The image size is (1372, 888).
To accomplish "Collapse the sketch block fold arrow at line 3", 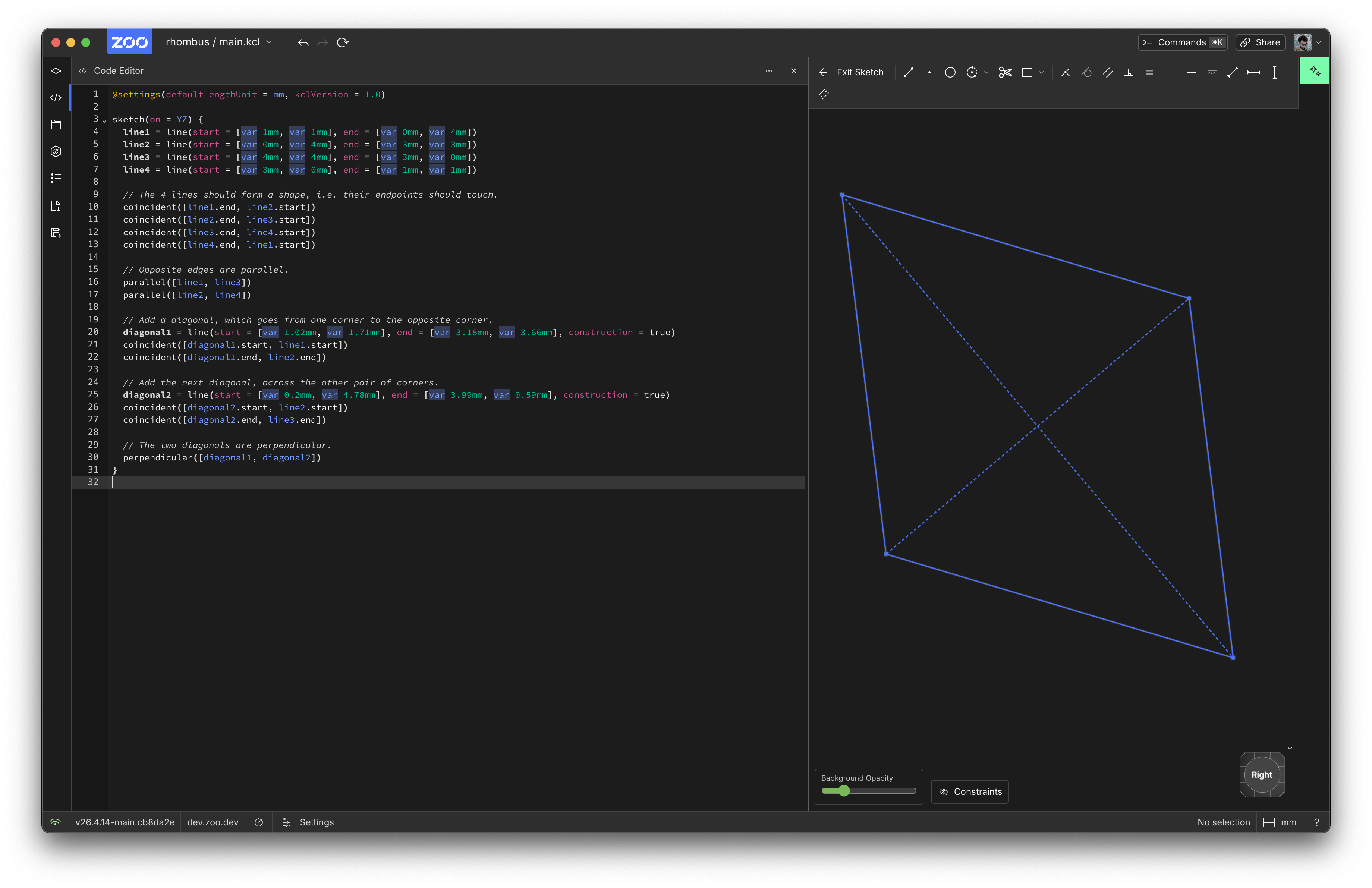I will pyautogui.click(x=104, y=120).
